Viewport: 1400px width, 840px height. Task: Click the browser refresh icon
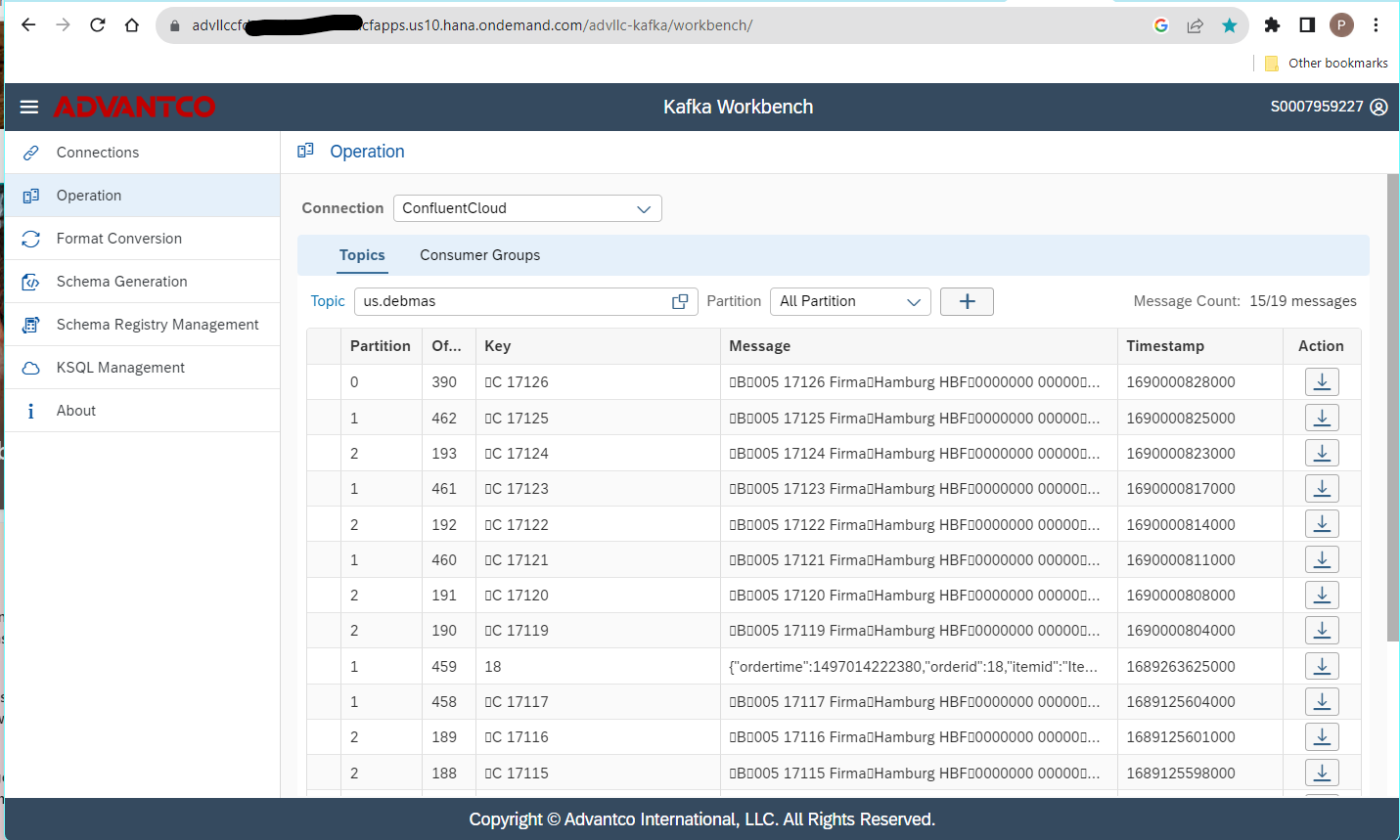pyautogui.click(x=97, y=24)
